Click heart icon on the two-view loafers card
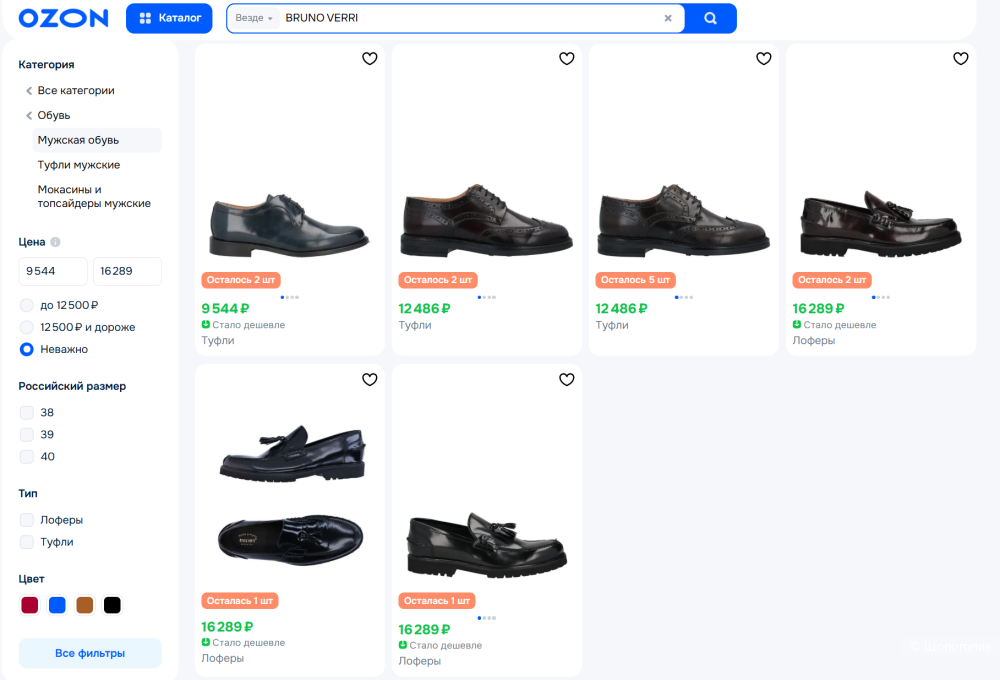Viewport: 1000px width, 680px height. click(x=369, y=380)
